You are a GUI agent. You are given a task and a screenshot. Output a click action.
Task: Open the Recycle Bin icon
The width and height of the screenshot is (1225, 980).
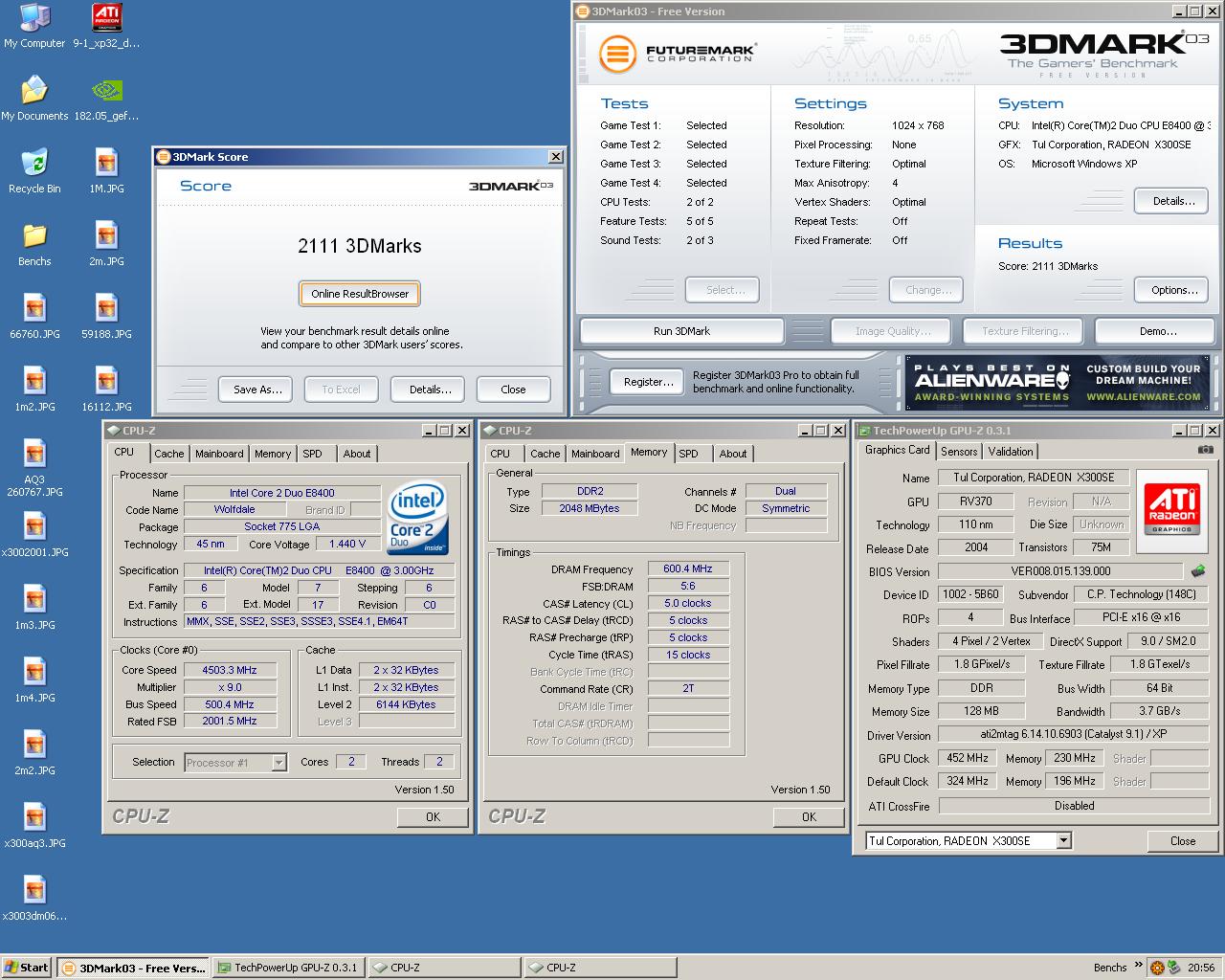point(34,171)
